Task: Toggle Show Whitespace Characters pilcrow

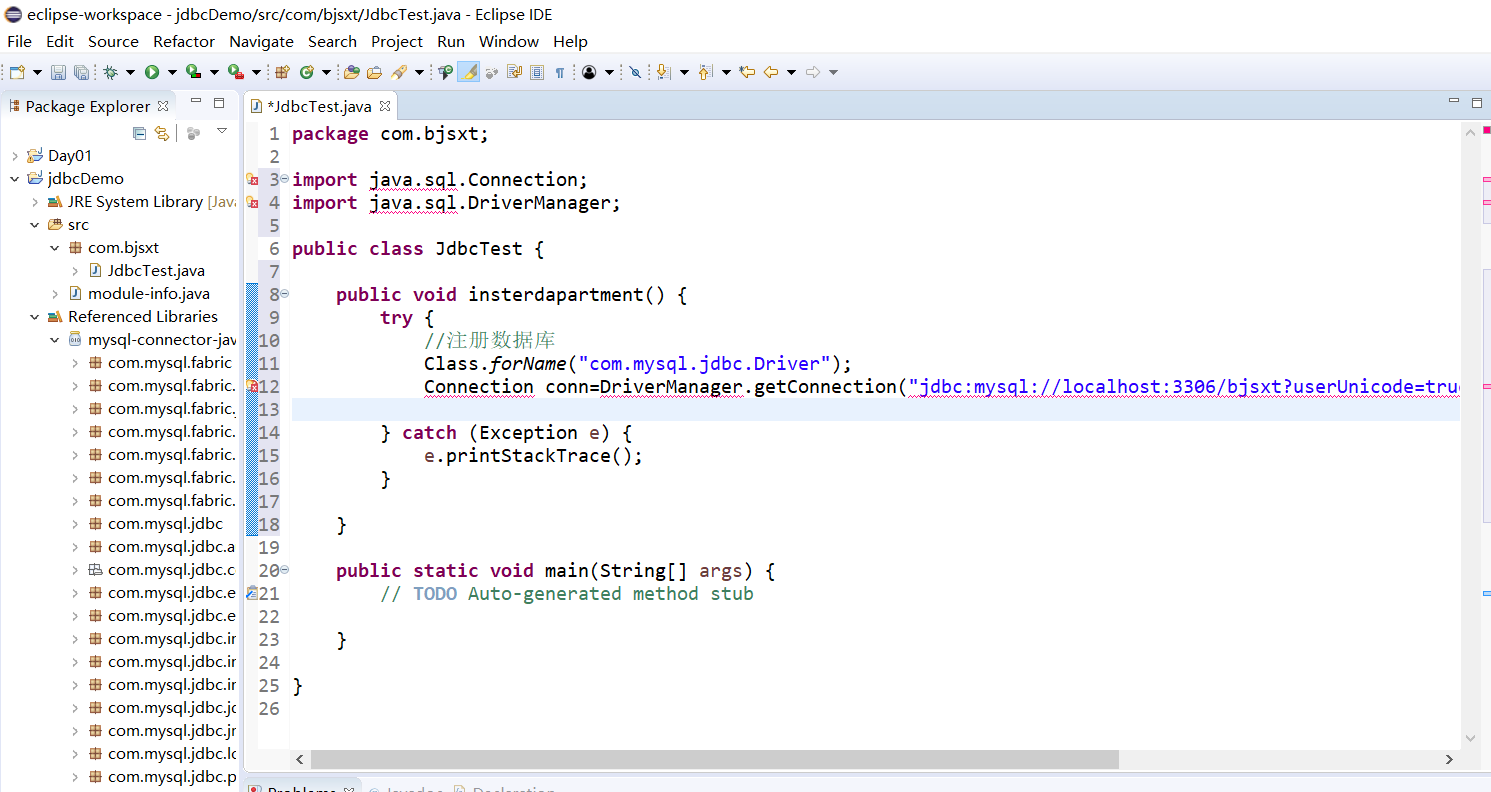Action: click(560, 72)
